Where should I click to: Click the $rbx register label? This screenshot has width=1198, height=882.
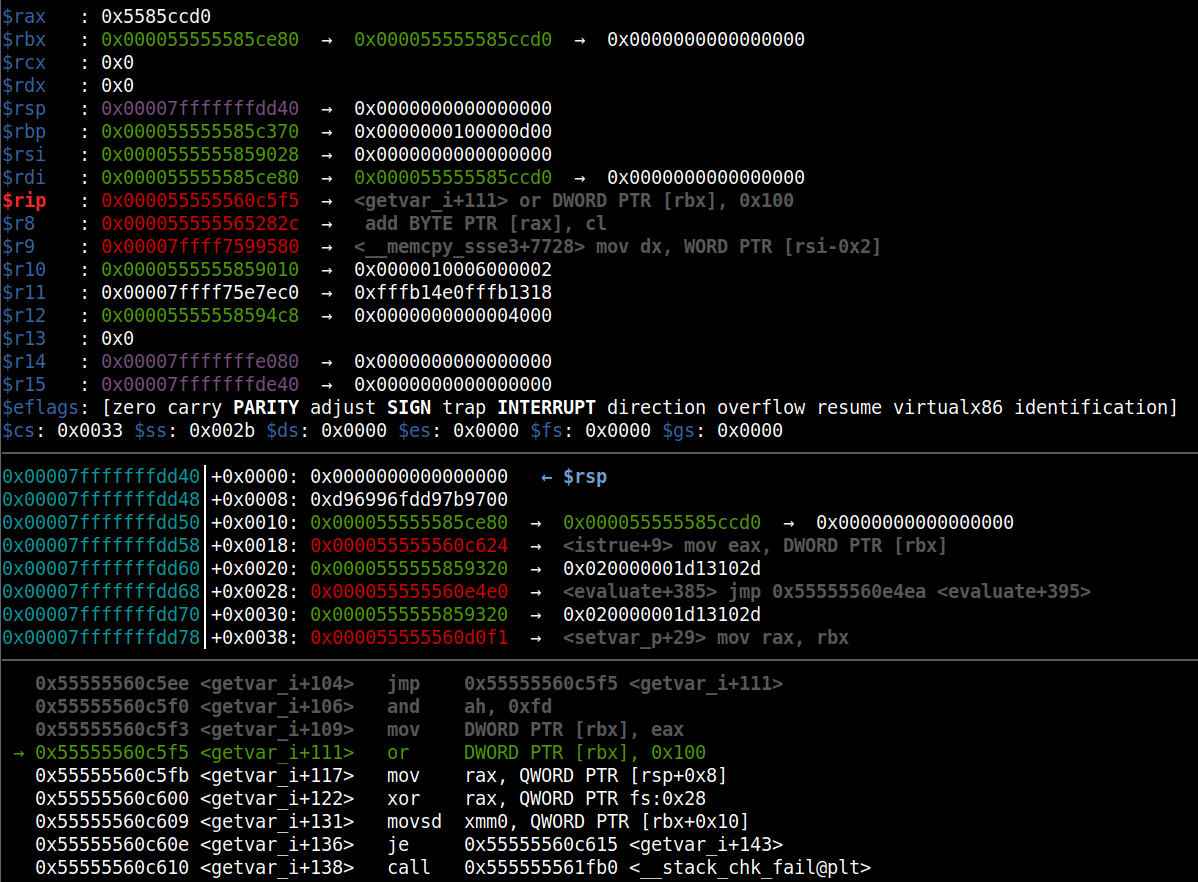24,39
